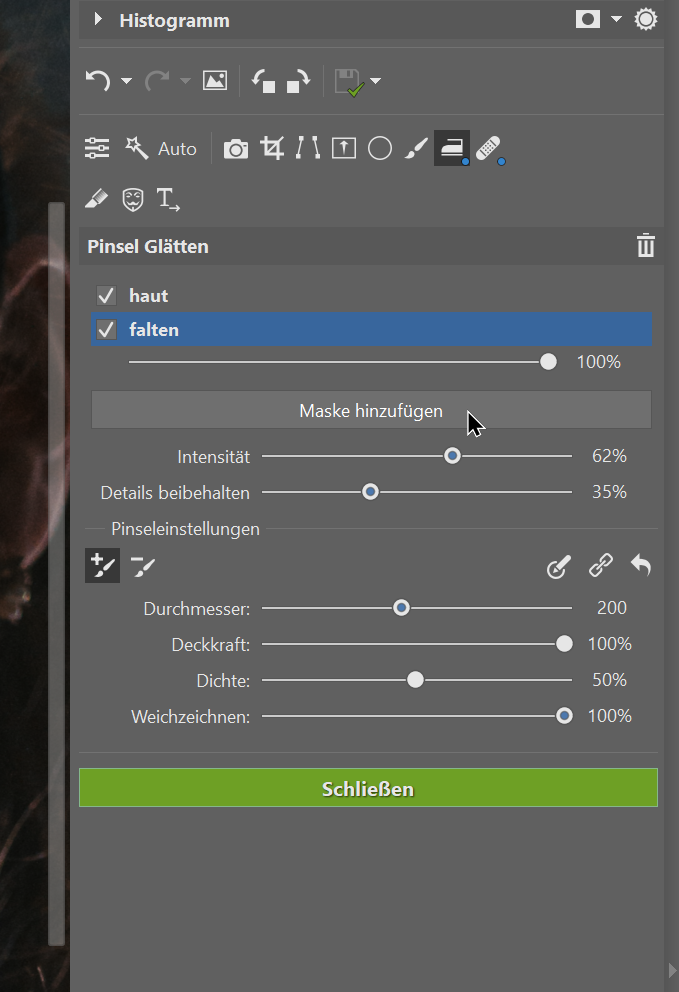The image size is (679, 992).
Task: Select the gradient filter tool
Action: click(x=344, y=149)
